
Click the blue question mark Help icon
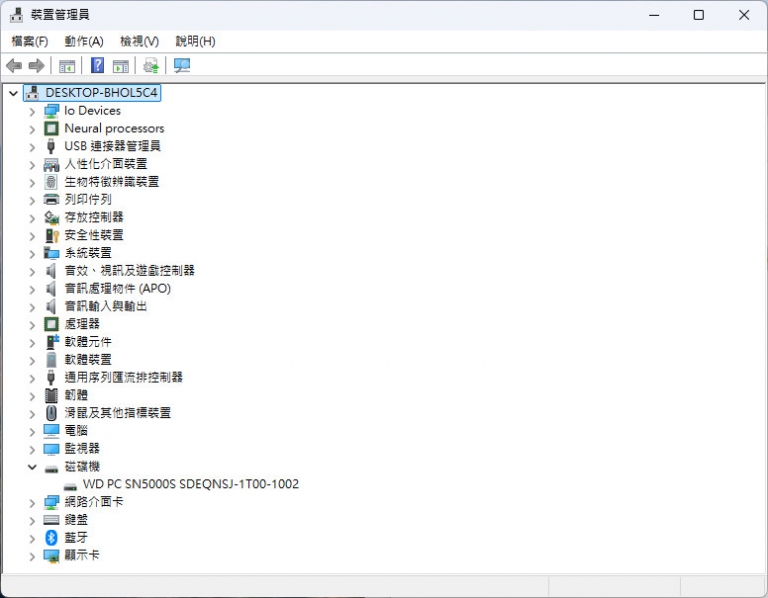(x=97, y=65)
